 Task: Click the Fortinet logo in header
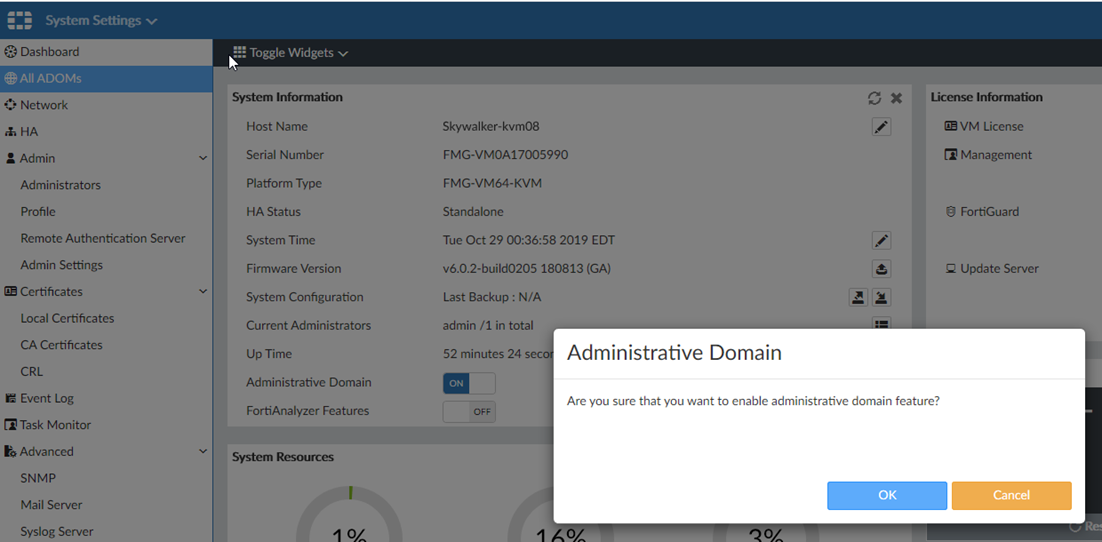pyautogui.click(x=20, y=20)
